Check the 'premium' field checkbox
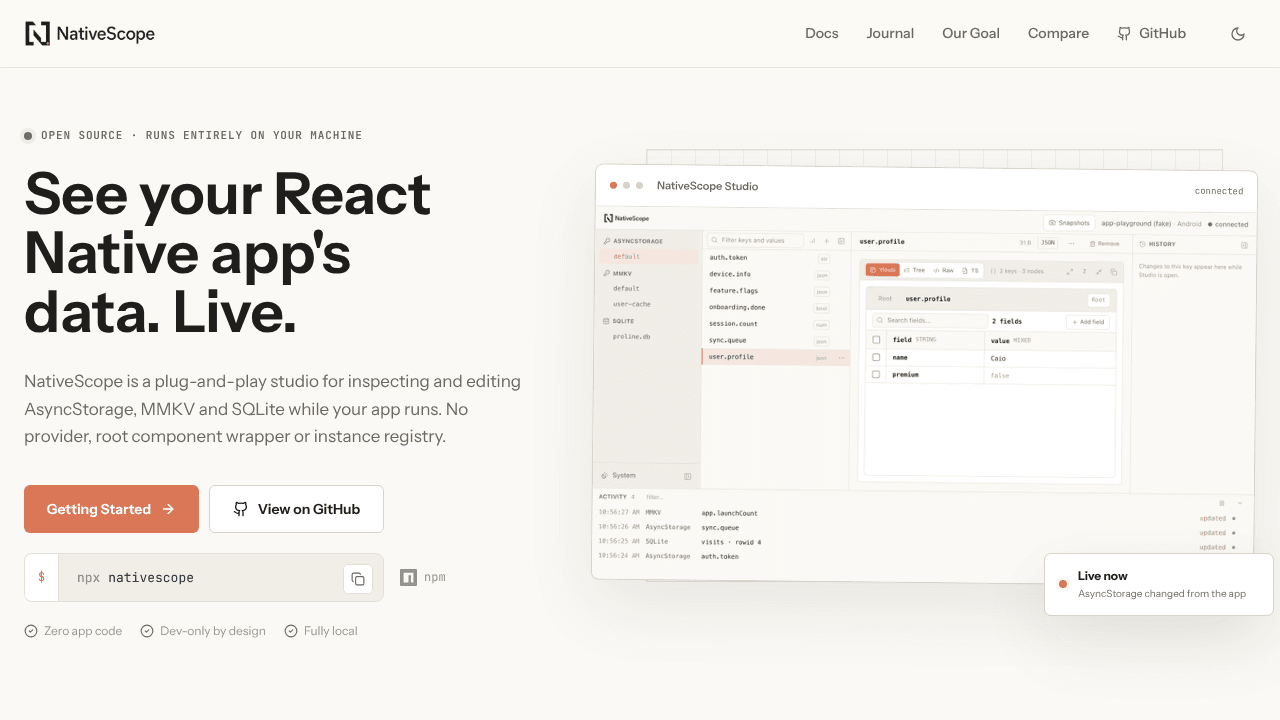This screenshot has width=1280, height=720. 876,374
